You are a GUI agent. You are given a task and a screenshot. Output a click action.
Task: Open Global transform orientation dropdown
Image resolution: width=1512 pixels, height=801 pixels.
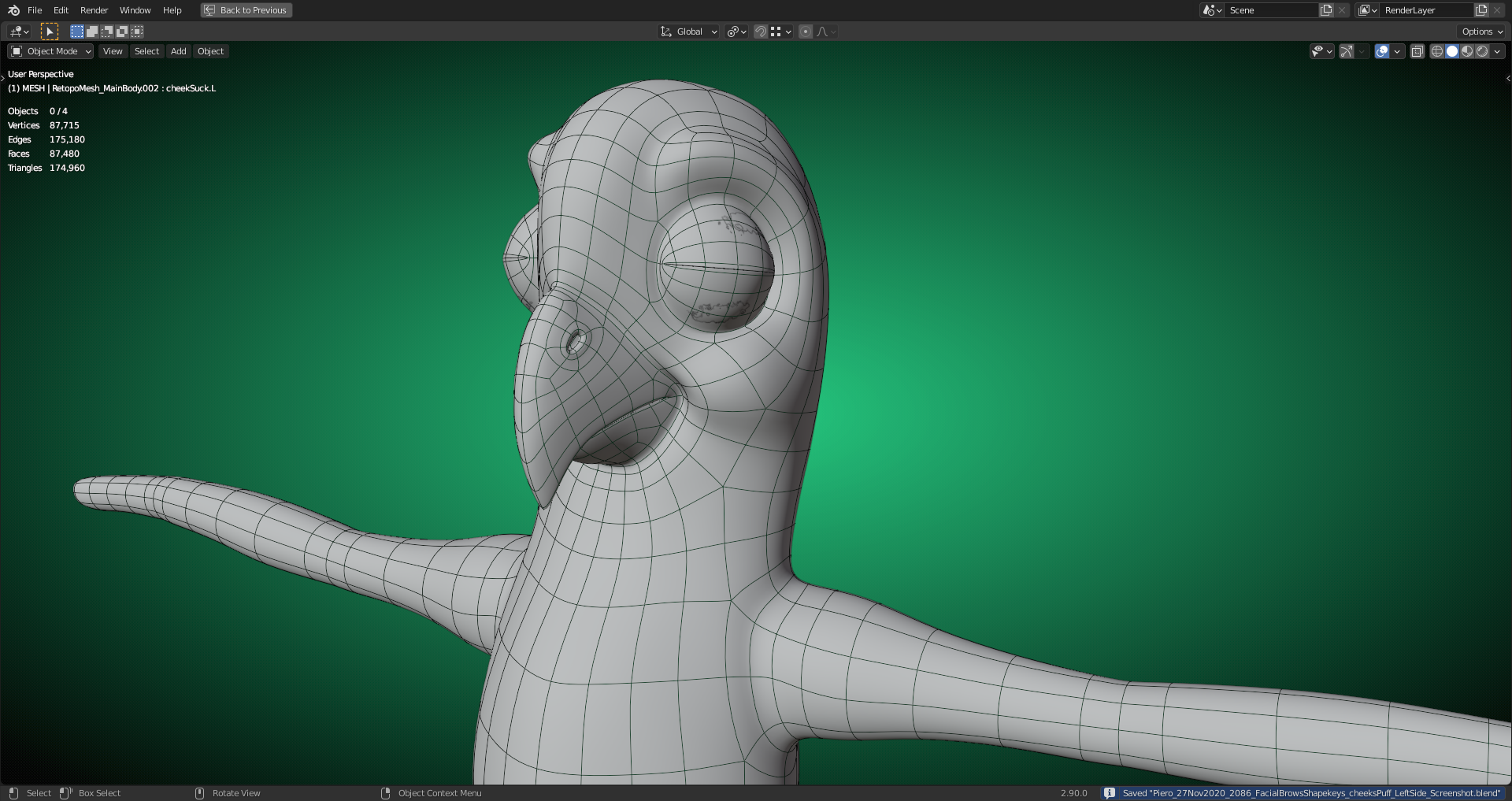pyautogui.click(x=689, y=32)
